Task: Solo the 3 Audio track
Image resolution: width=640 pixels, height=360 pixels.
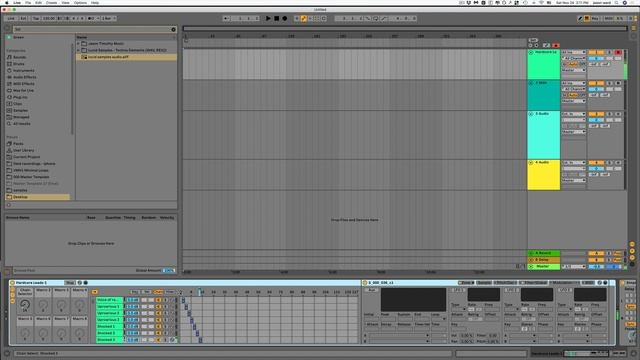Action: click(609, 114)
